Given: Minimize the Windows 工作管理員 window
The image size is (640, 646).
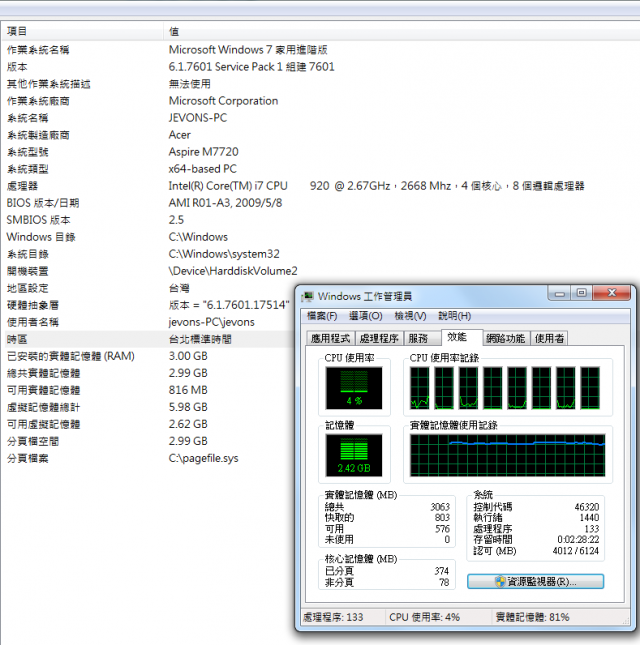Looking at the screenshot, I should coord(559,293).
